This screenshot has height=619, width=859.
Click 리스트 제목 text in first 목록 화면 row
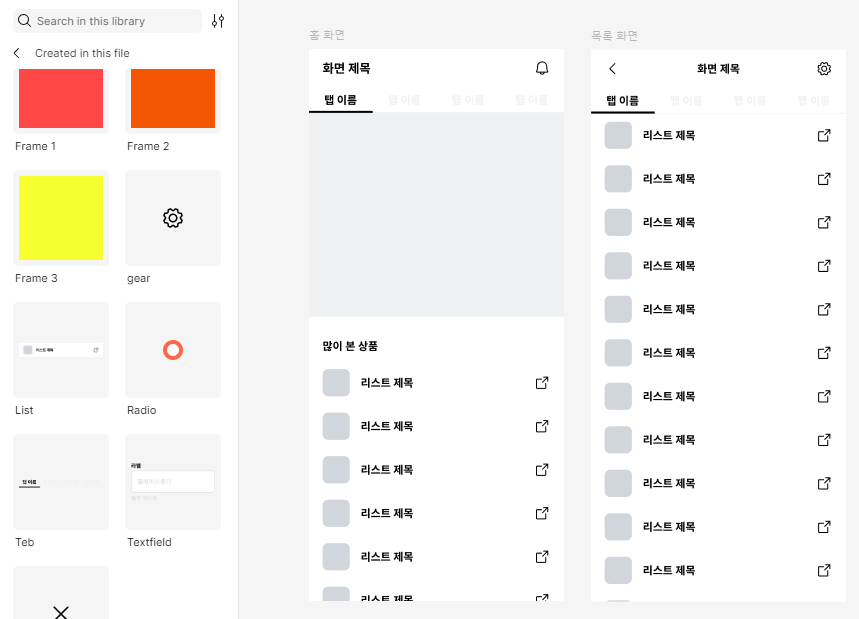tap(669, 135)
